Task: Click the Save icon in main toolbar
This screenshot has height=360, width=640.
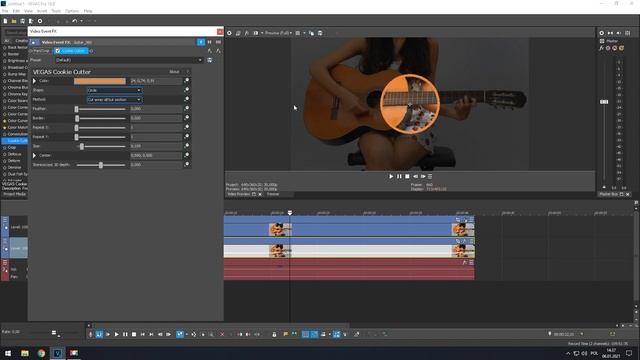Action: pos(22,21)
